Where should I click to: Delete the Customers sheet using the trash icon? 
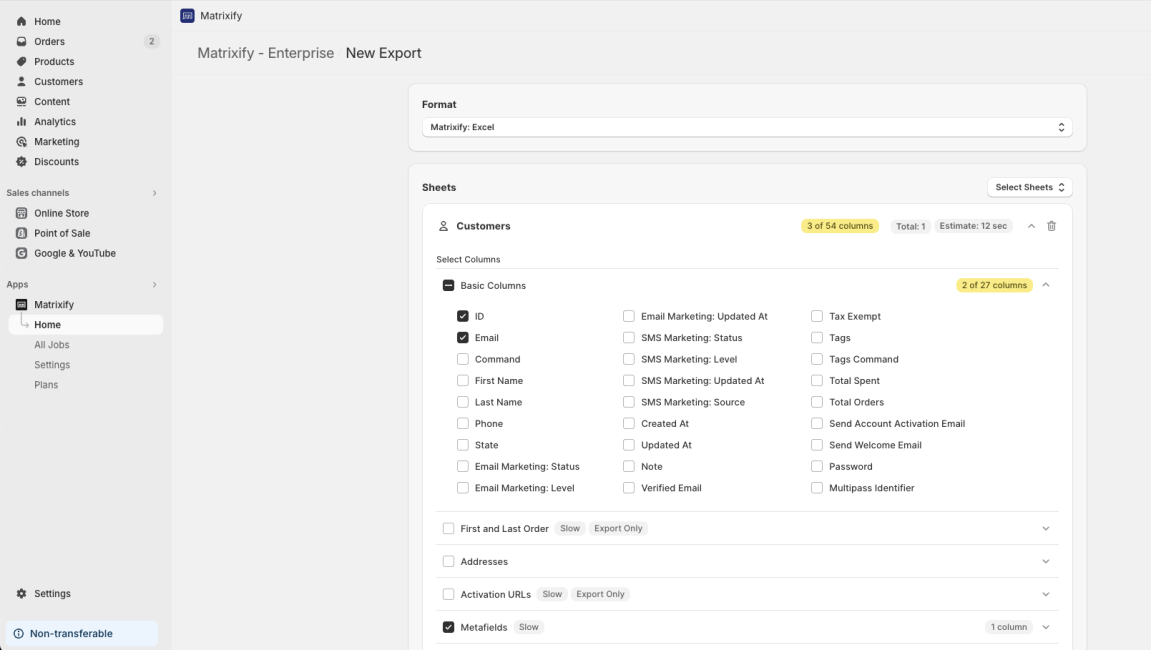point(1051,225)
